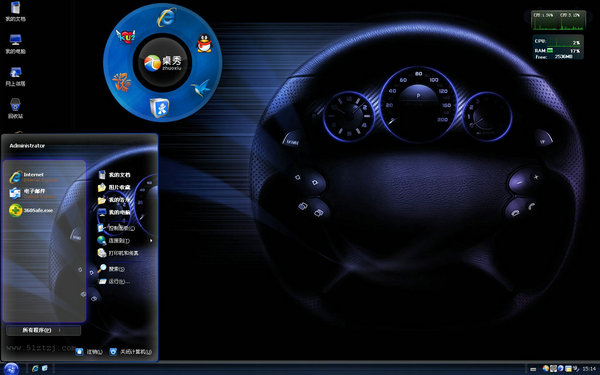Screen dimensions: 600x375
Task: Expand All Programs (所有程序) in the start menu
Action: pyautogui.click(x=43, y=330)
